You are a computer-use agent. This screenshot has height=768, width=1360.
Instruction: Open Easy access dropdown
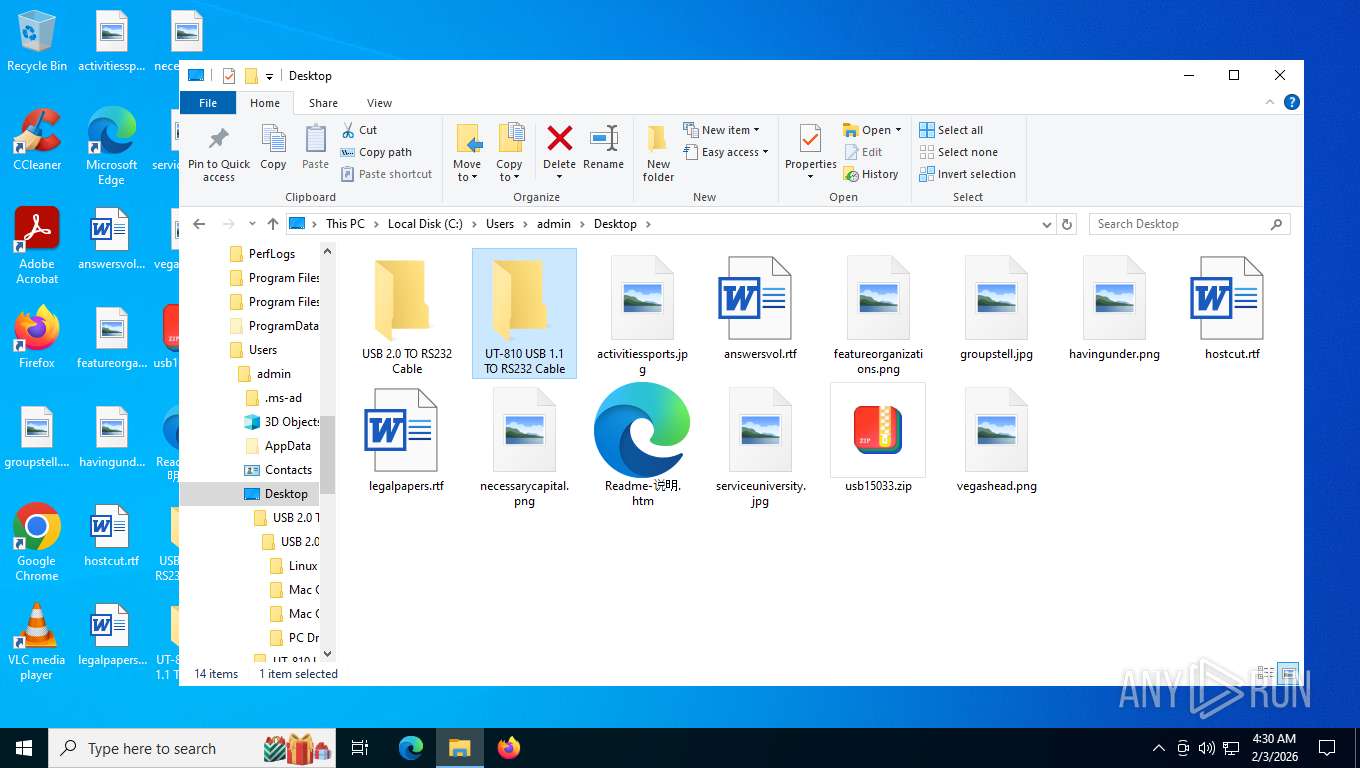tap(726, 152)
